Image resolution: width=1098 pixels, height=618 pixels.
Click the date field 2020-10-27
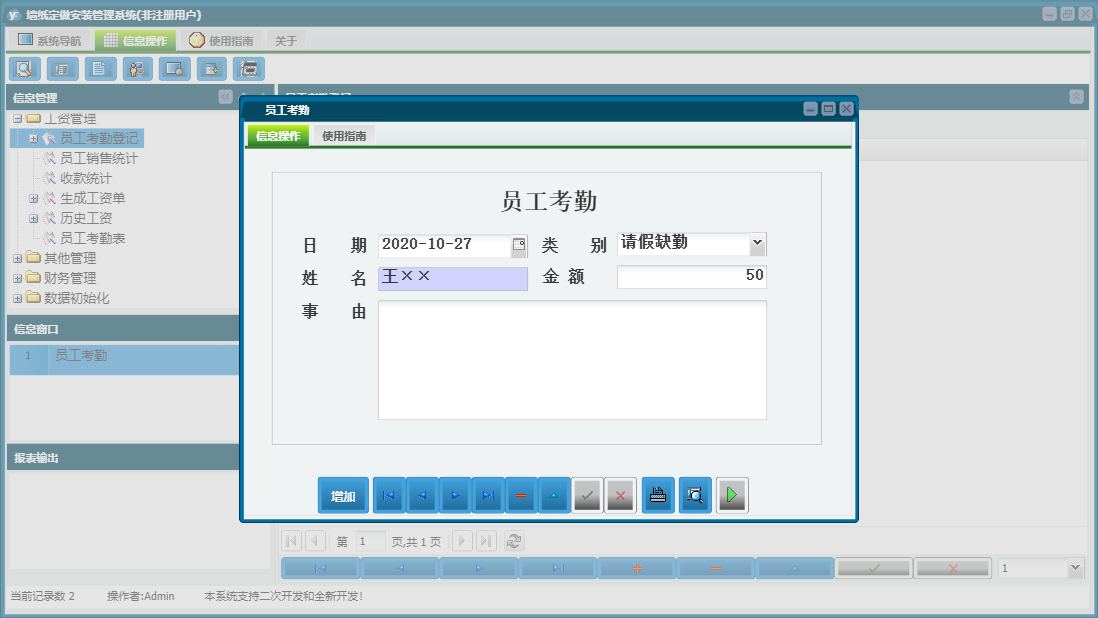click(x=445, y=245)
